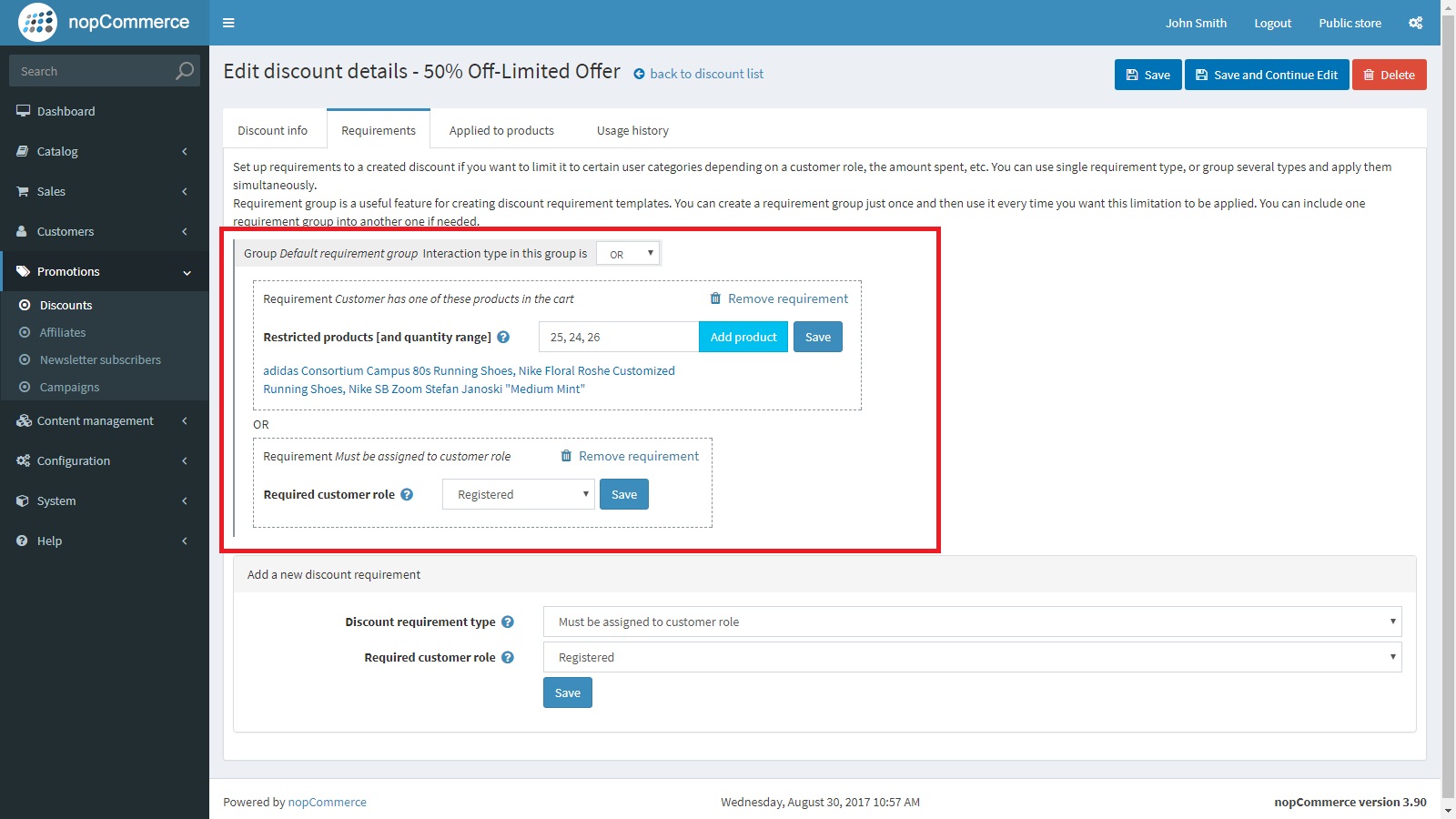This screenshot has height=819, width=1456.
Task: Expand the Sales menu chevron
Action: [185, 191]
